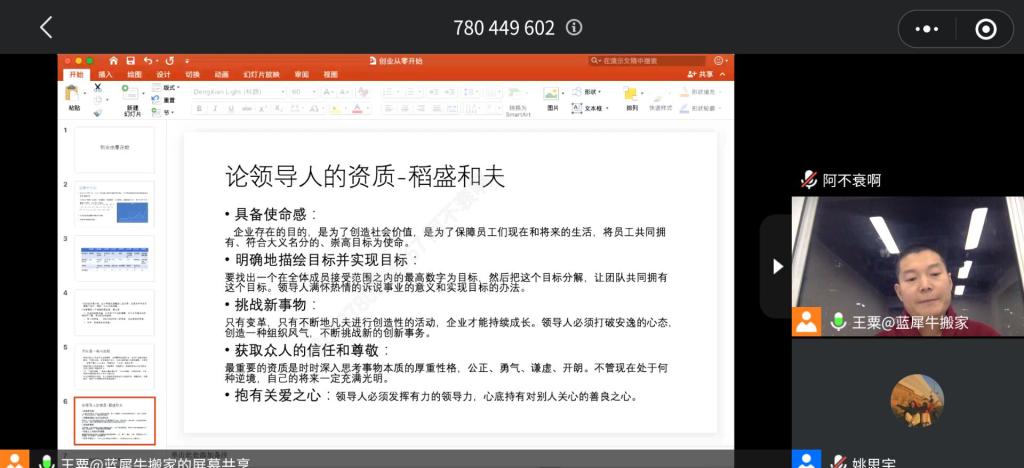This screenshot has height=468, width=1024.
Task: Tap the back arrow at top left
Action: pyautogui.click(x=46, y=28)
